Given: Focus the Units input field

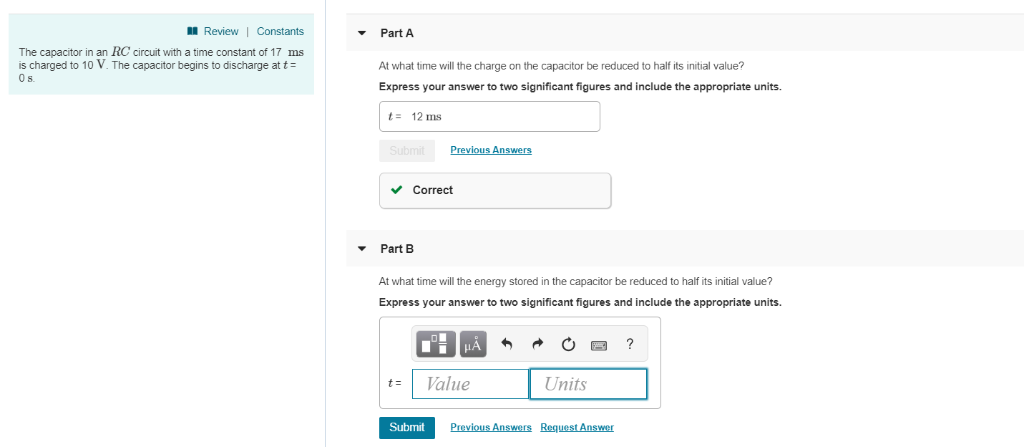Looking at the screenshot, I should pos(588,384).
